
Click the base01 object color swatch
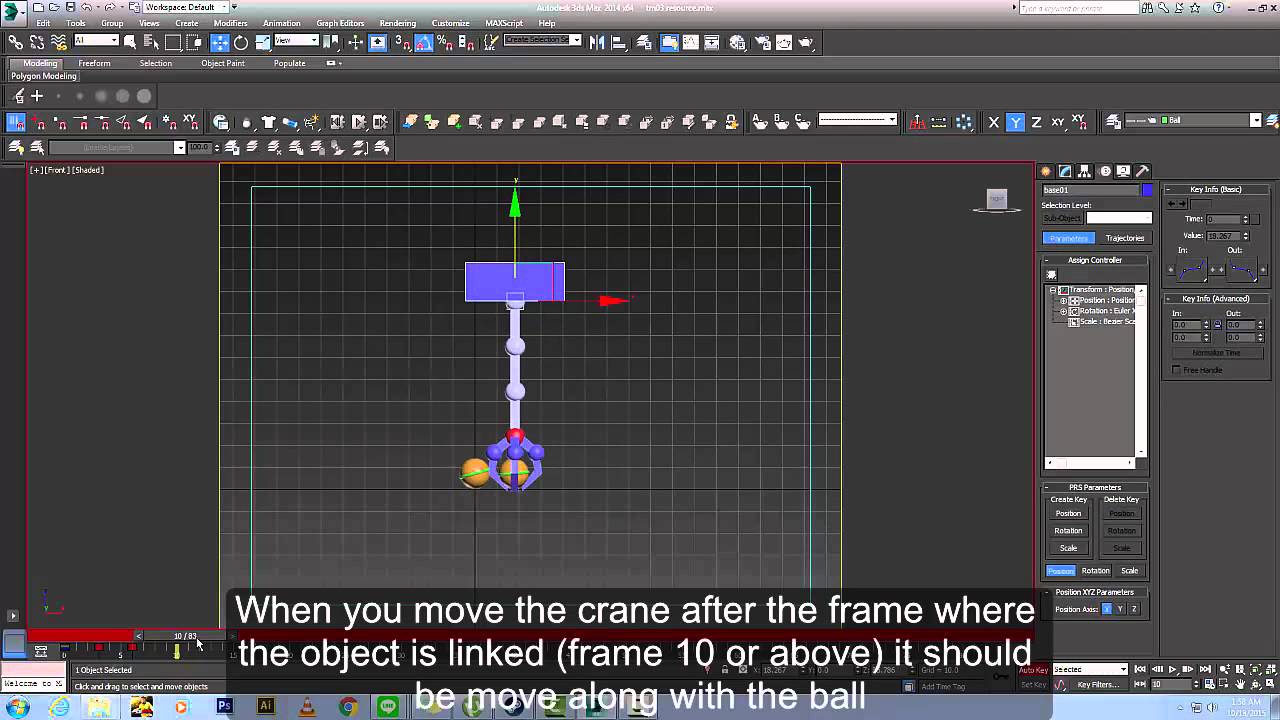pyautogui.click(x=1147, y=190)
